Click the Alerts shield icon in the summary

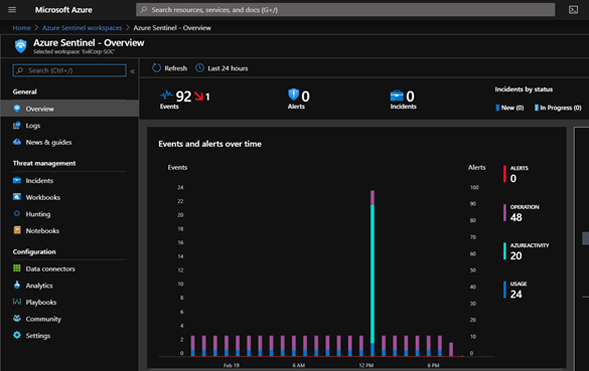tap(293, 94)
